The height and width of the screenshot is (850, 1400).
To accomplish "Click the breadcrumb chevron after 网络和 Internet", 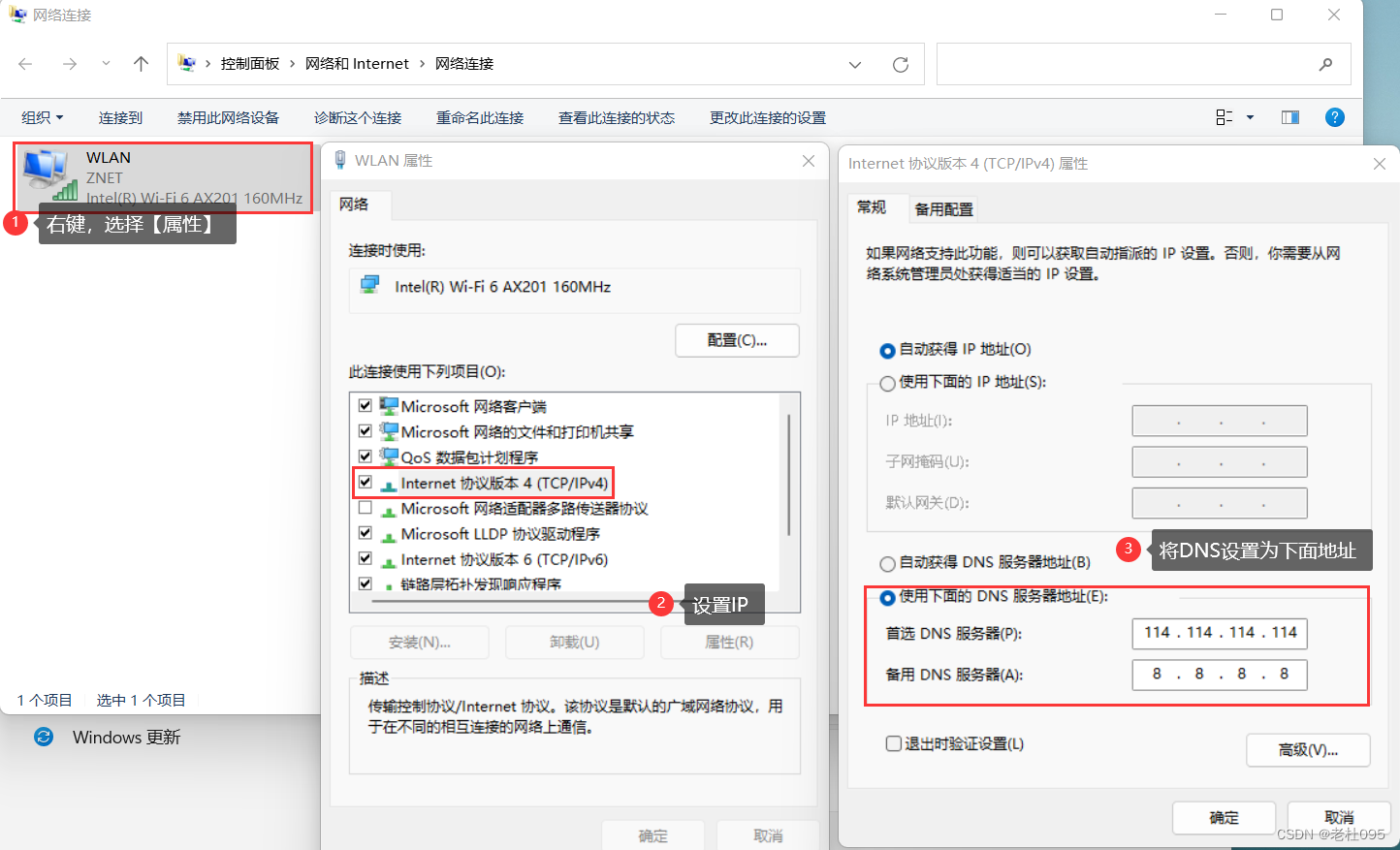I will coord(422,64).
